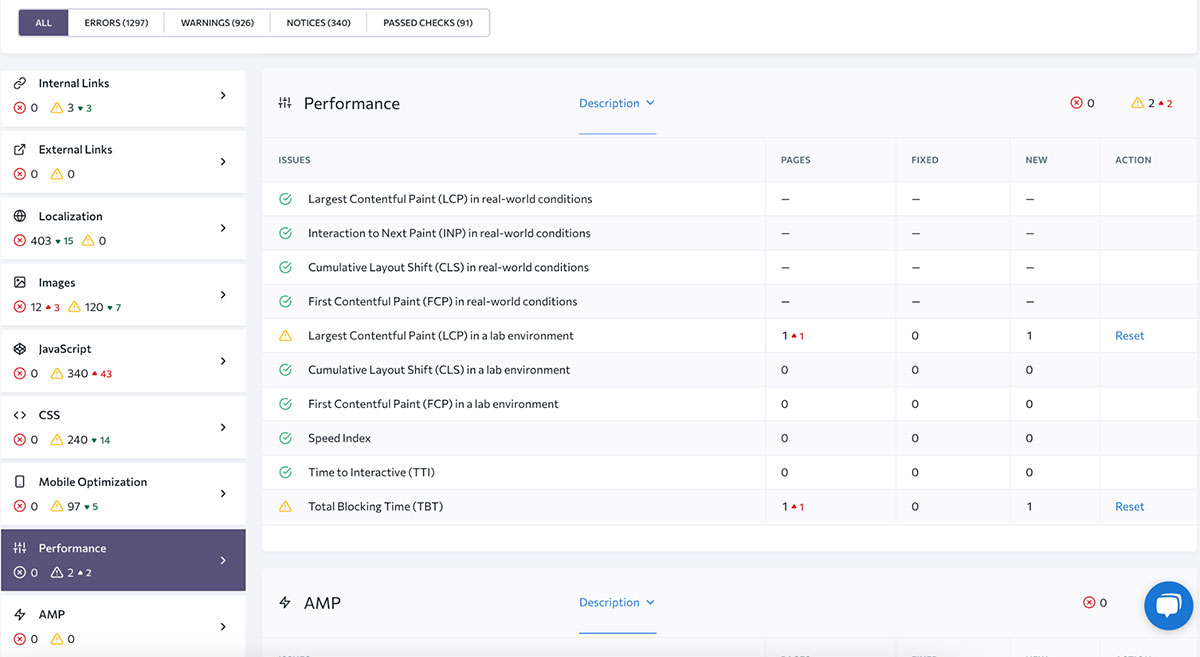Click the External Links icon in sidebar
The image size is (1200, 657).
[20, 149]
